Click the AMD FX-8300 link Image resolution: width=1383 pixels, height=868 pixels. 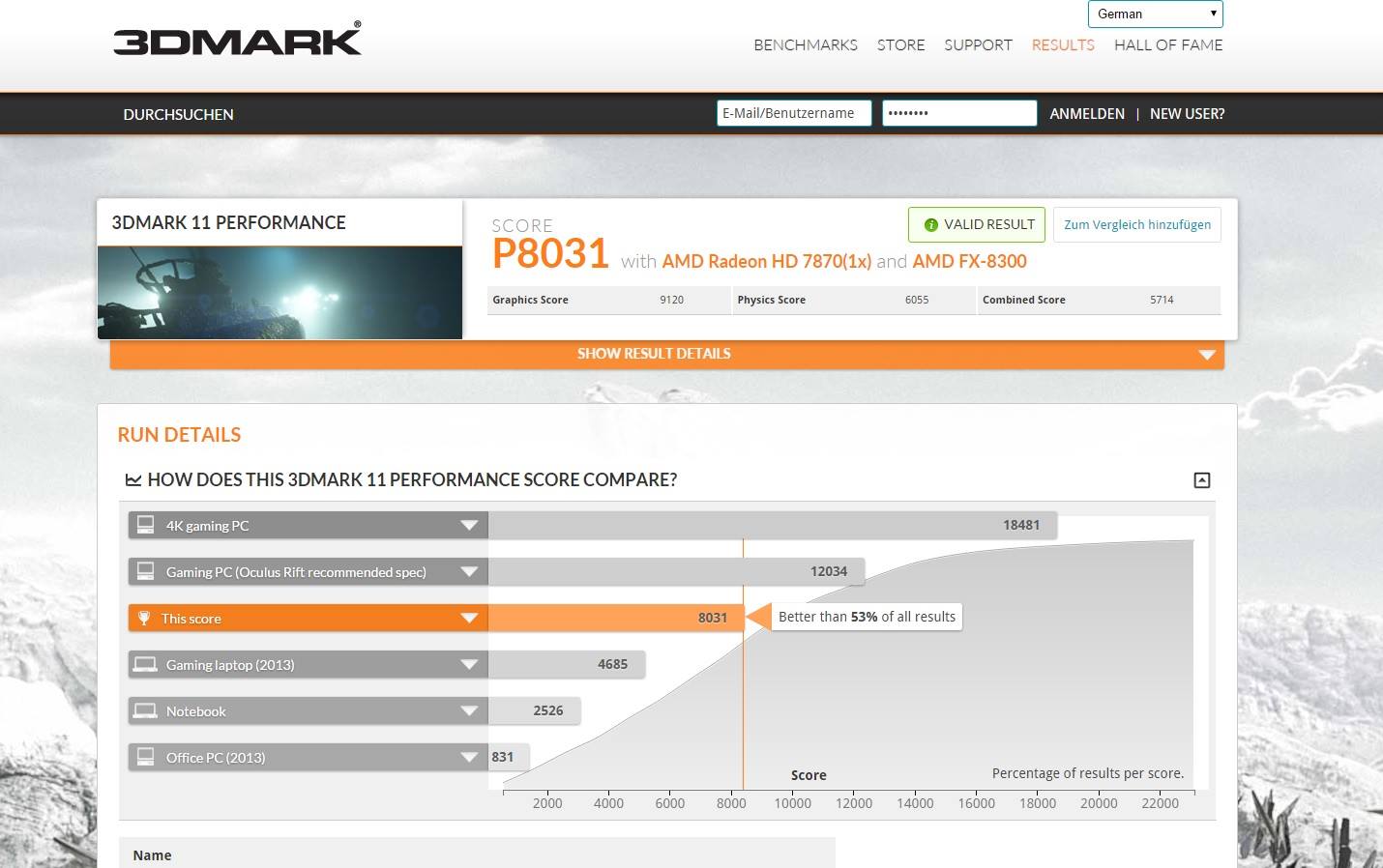click(x=969, y=261)
